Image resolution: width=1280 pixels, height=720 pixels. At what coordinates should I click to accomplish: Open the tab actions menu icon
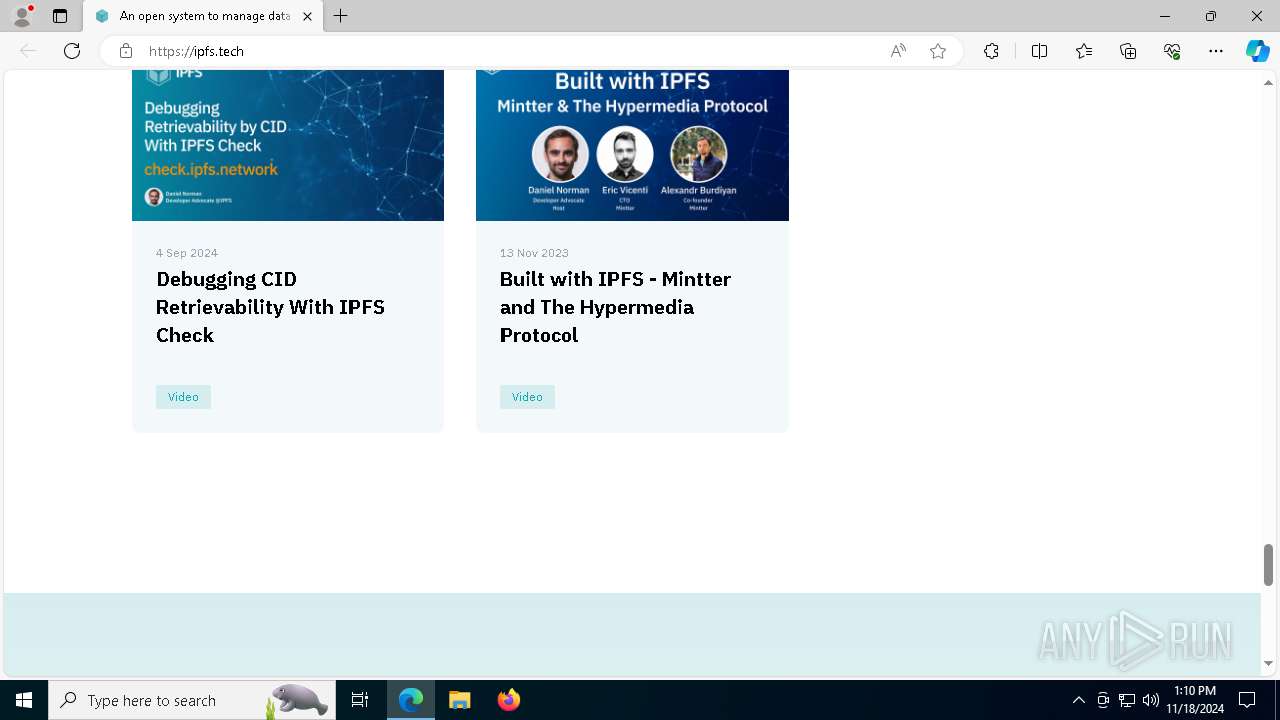(x=60, y=16)
